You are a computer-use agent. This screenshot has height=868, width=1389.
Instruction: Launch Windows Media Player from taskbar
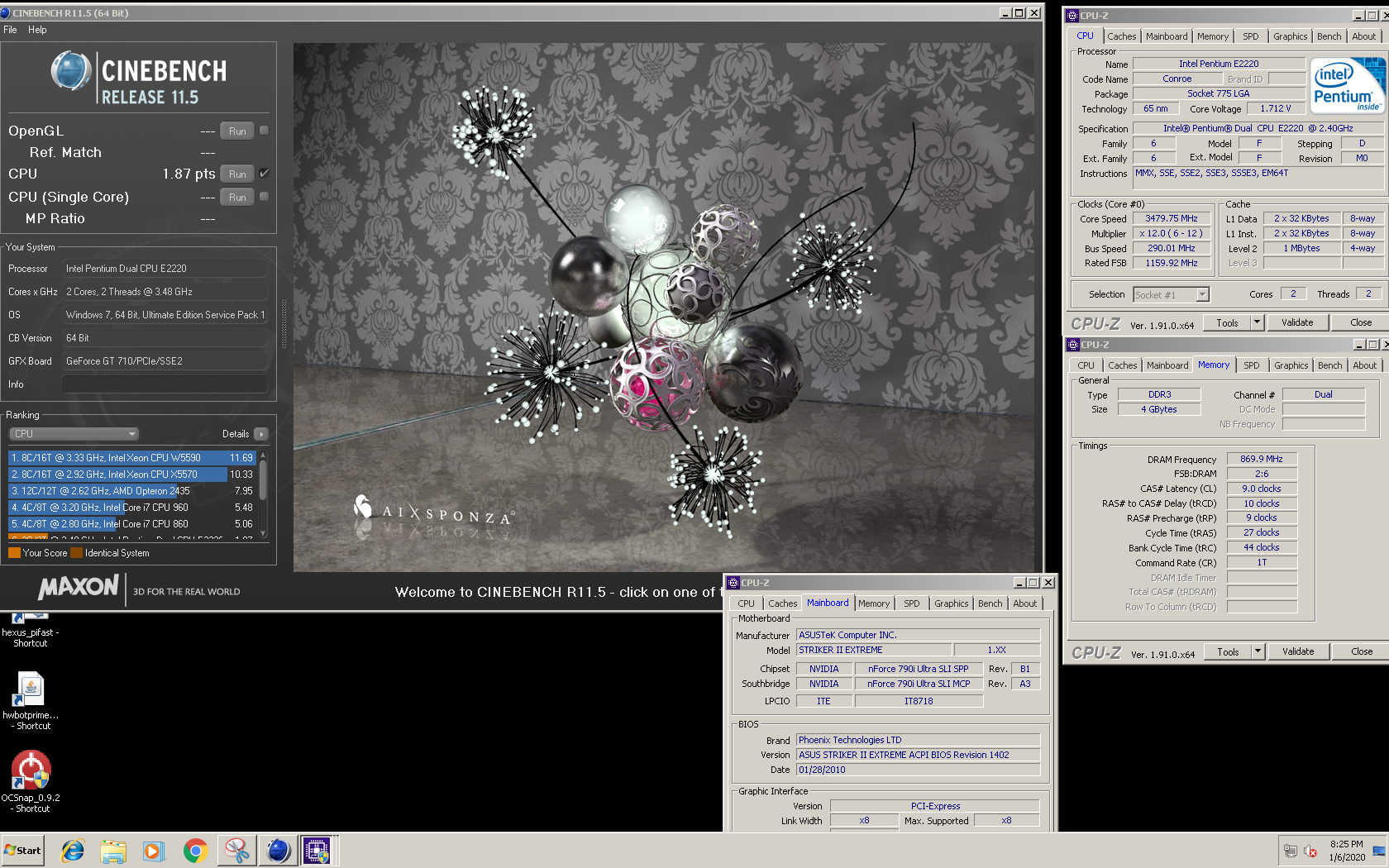pos(154,850)
